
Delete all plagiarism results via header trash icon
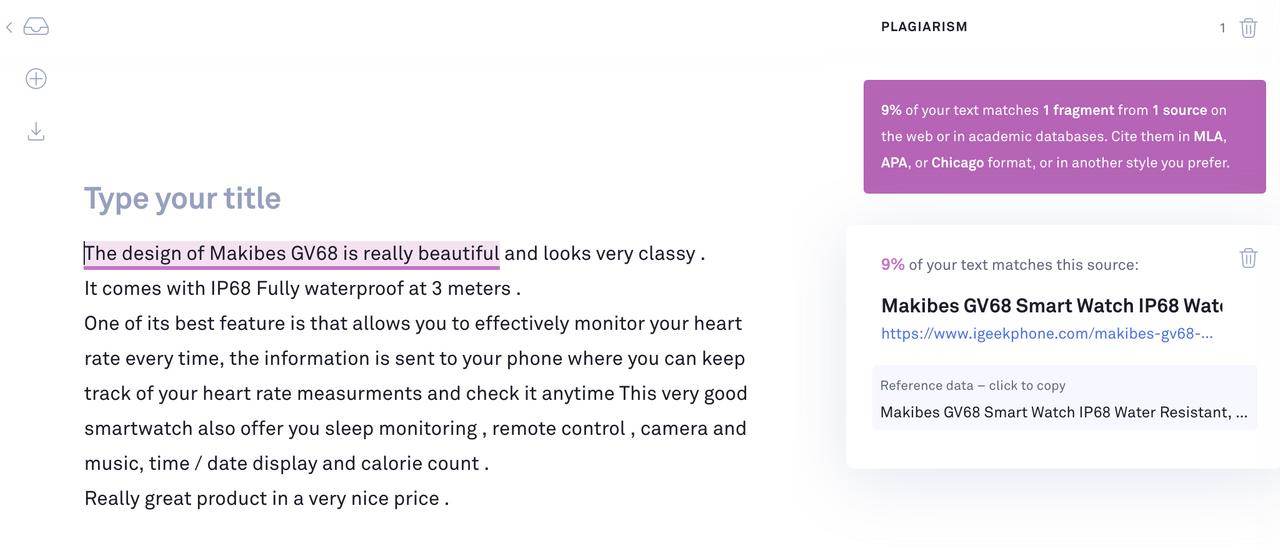[1248, 28]
